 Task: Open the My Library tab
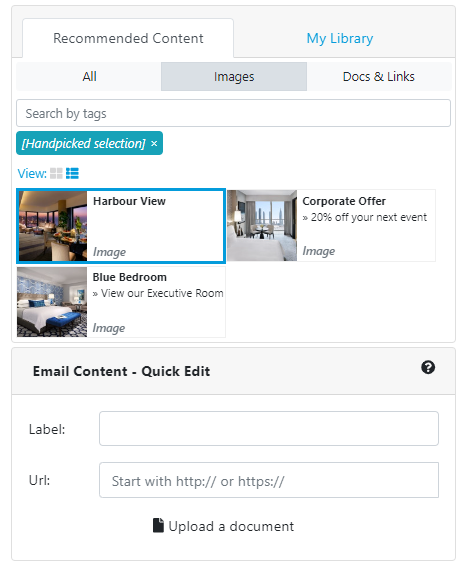340,38
